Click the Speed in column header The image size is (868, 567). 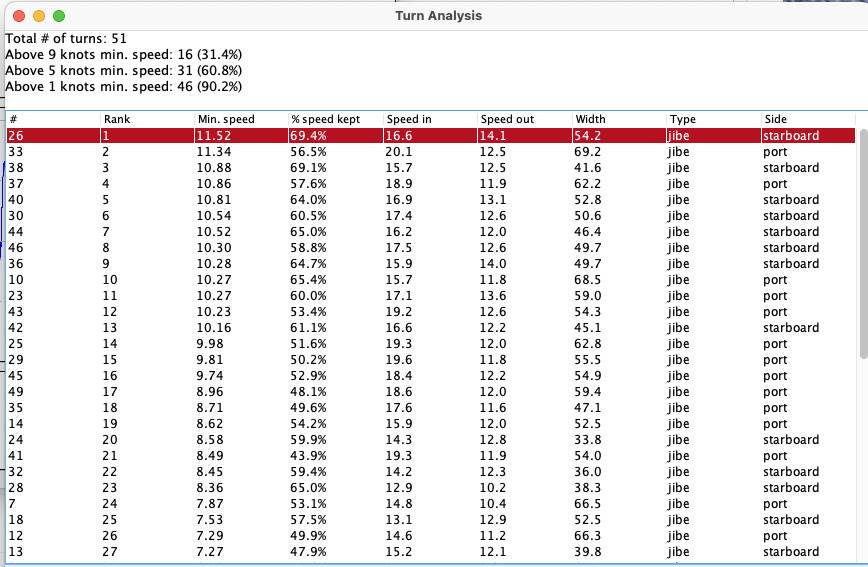click(409, 119)
